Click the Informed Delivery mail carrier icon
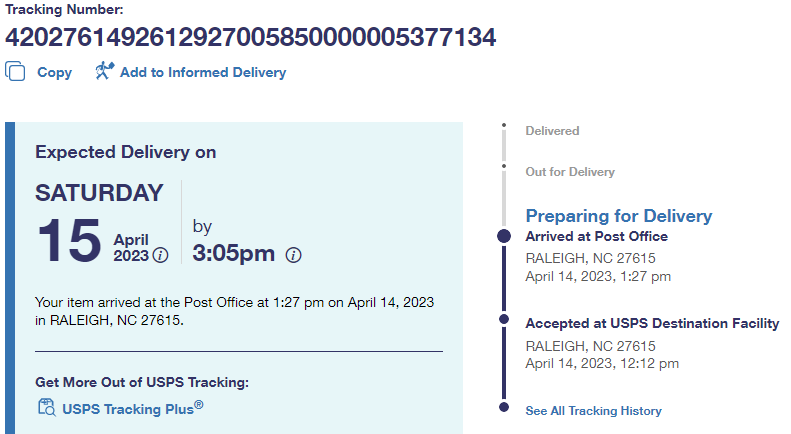 [104, 71]
